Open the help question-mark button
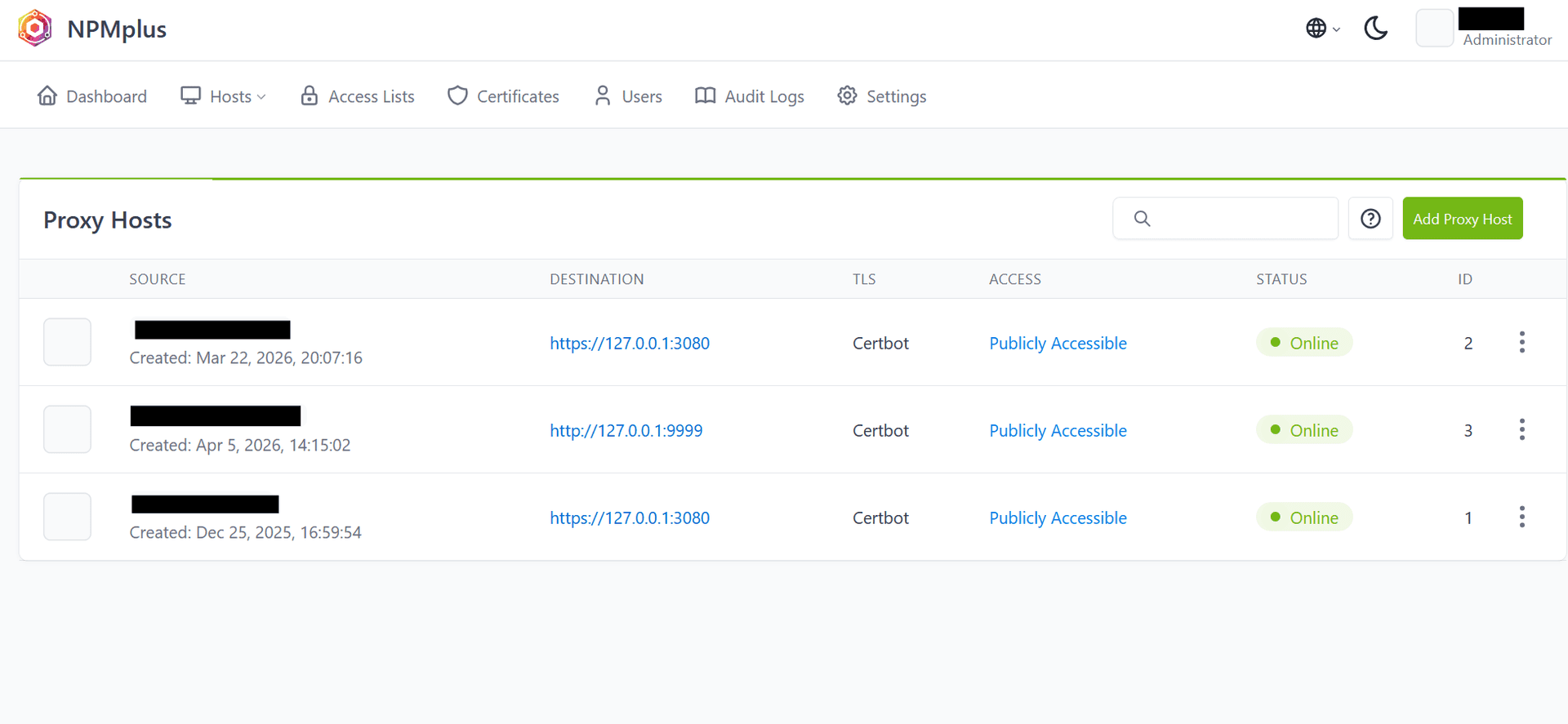1568x724 pixels. click(x=1370, y=218)
